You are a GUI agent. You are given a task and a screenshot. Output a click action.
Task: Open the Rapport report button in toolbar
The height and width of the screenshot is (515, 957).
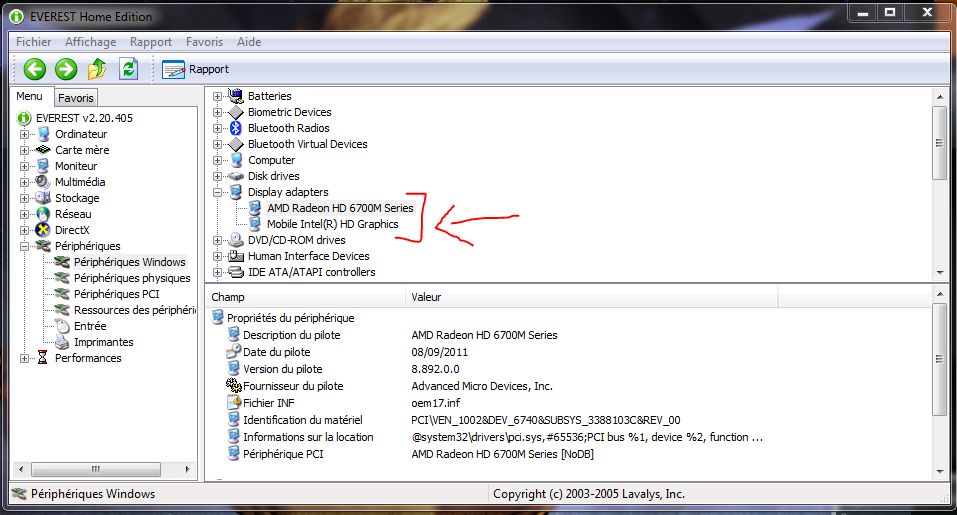point(195,70)
